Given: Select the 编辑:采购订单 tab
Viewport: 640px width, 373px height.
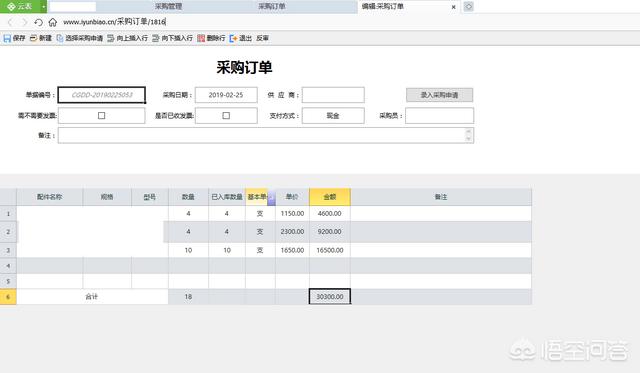Looking at the screenshot, I should (383, 7).
